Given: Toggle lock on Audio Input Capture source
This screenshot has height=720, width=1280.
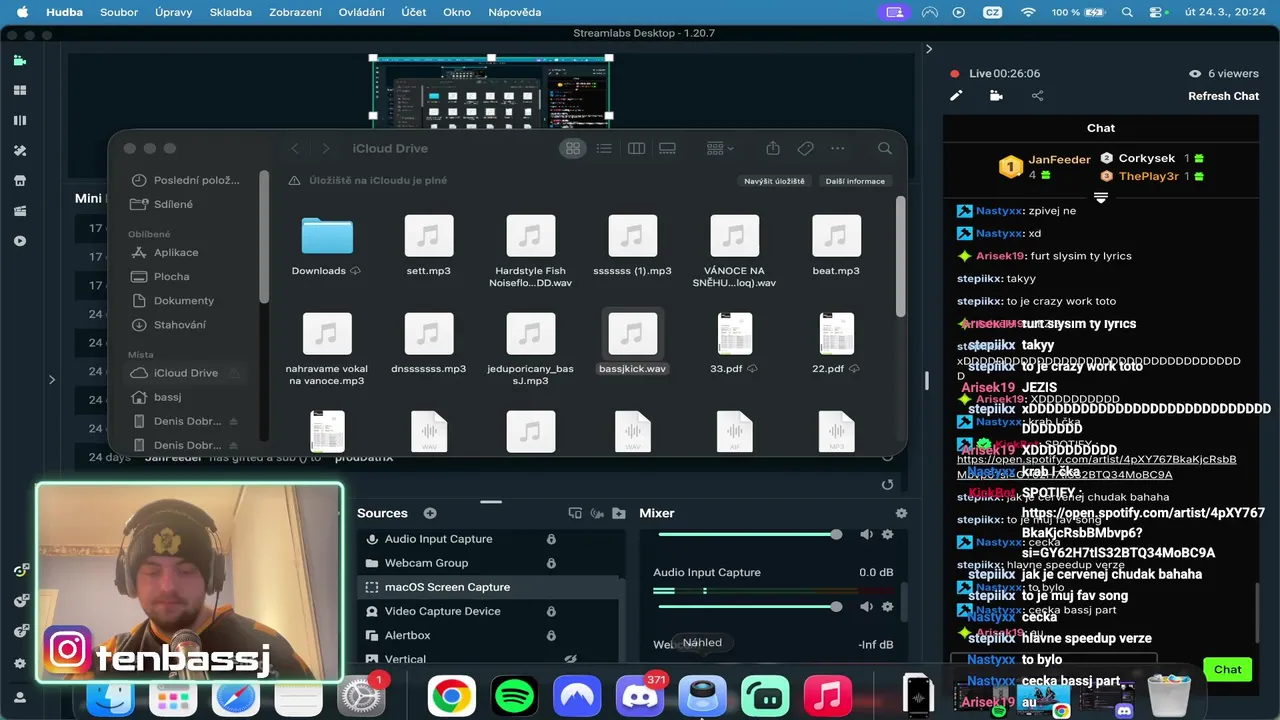Looking at the screenshot, I should pyautogui.click(x=551, y=539).
